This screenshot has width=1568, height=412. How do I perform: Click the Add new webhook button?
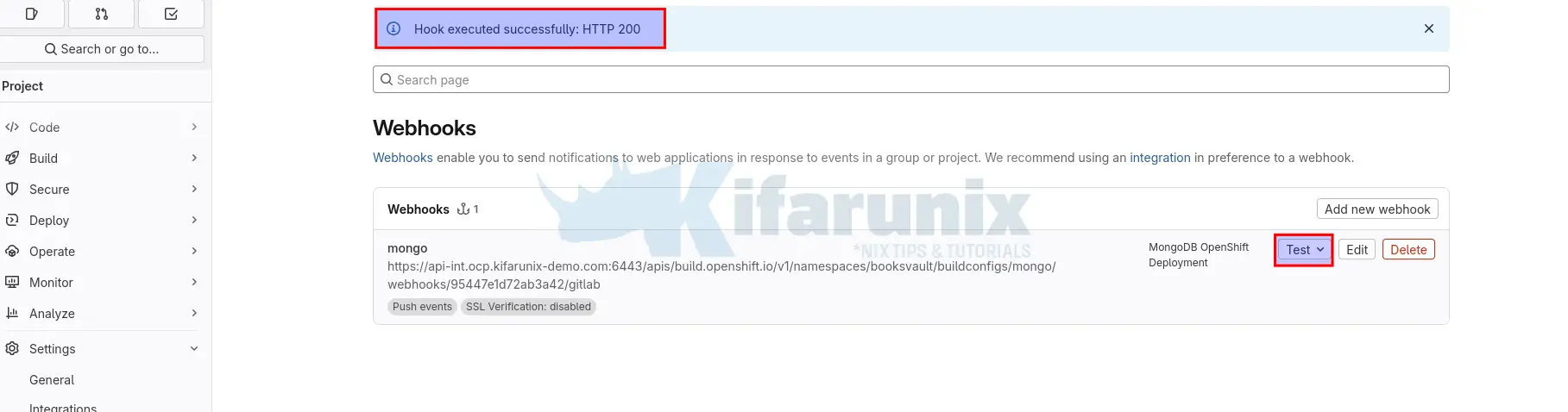click(1377, 209)
